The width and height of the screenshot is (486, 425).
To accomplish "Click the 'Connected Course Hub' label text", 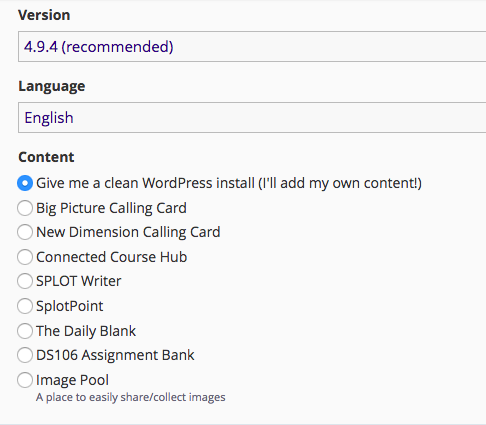I will click(x=112, y=257).
